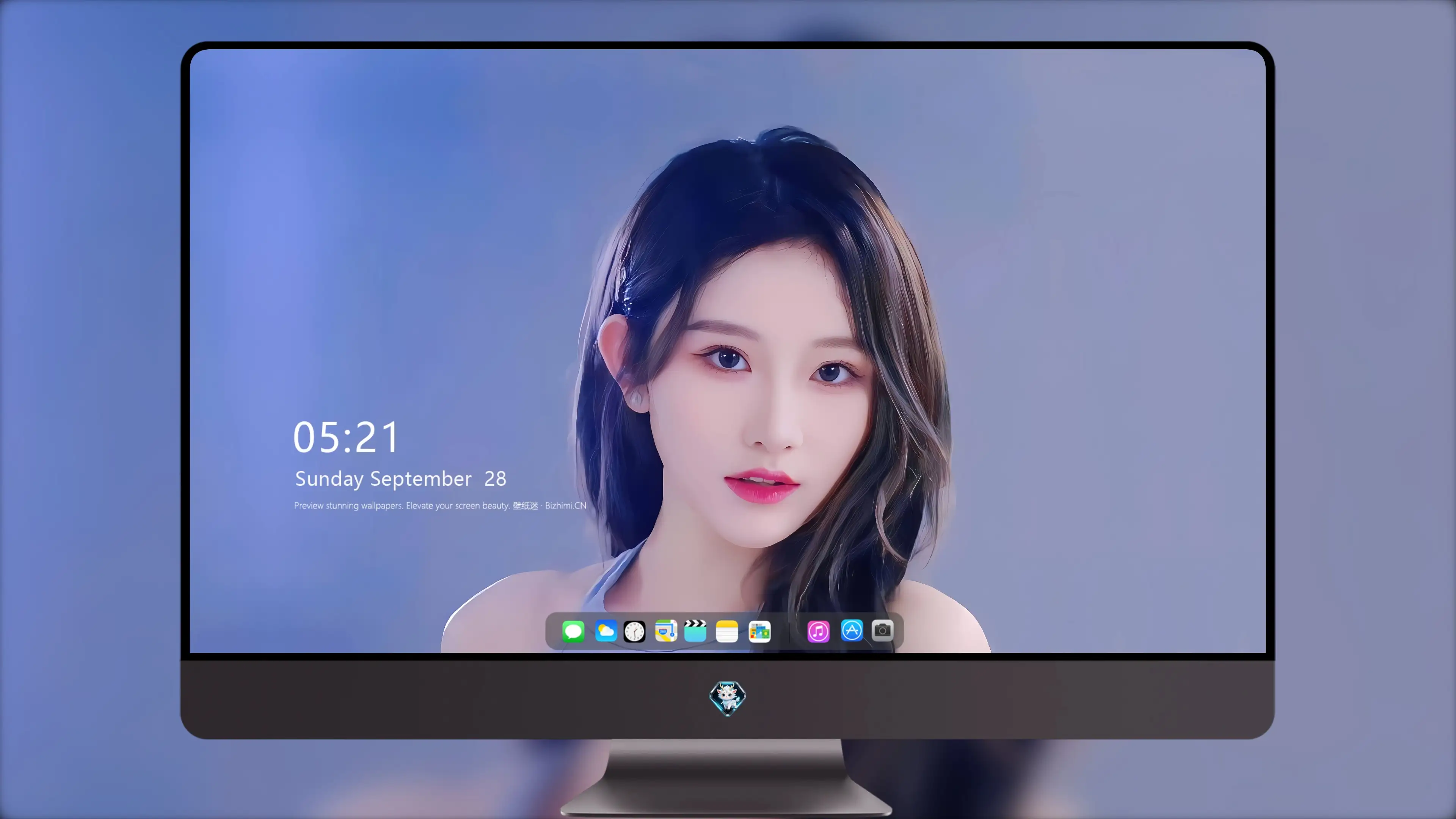Launch the pink iTunes music app
Viewport: 1456px width, 819px height.
click(x=819, y=631)
